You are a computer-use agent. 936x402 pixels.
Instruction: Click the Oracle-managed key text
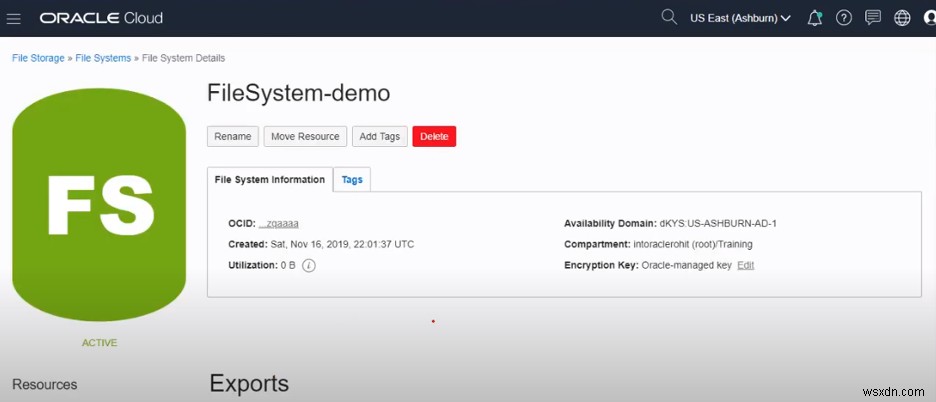point(686,265)
